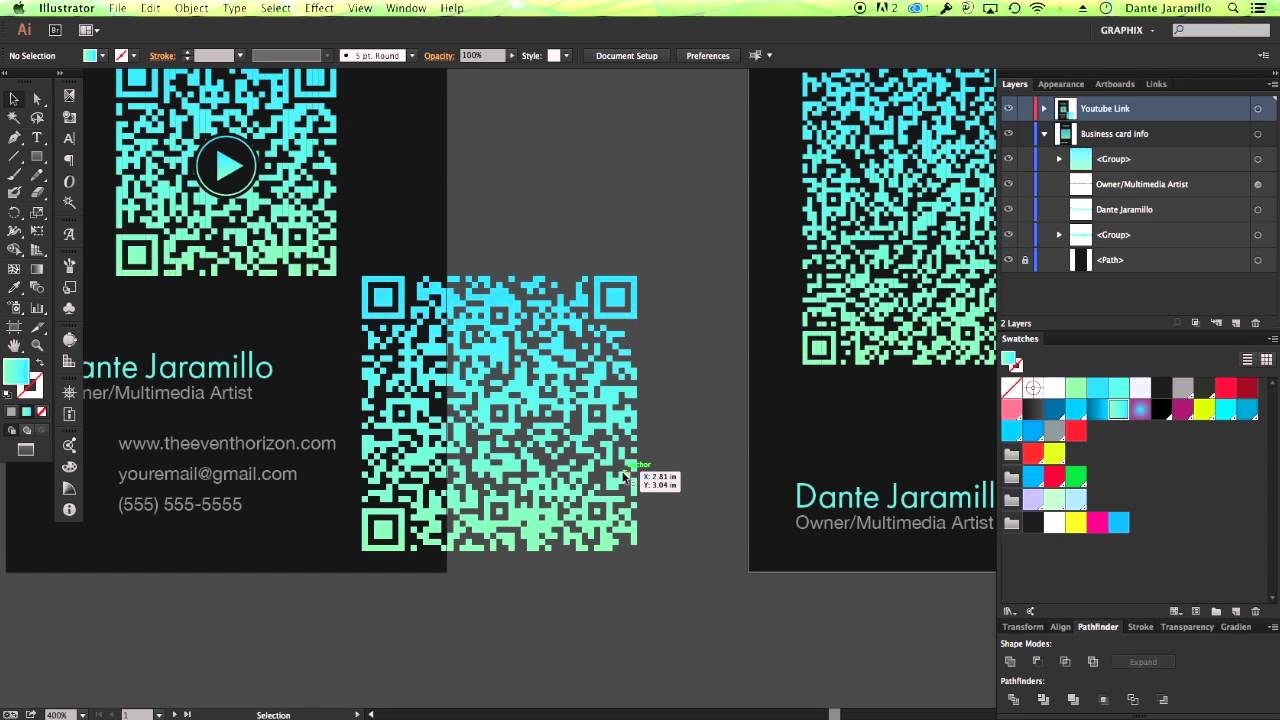Hide the Youtube Link layer
Image resolution: width=1280 pixels, height=720 pixels.
[x=1008, y=109]
